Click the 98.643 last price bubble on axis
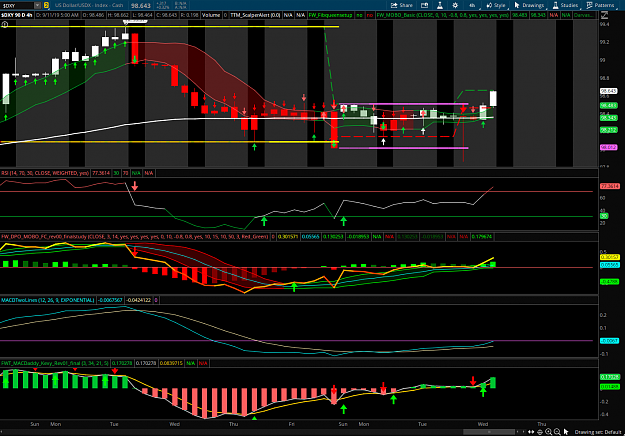625x436 pixels. tap(609, 91)
